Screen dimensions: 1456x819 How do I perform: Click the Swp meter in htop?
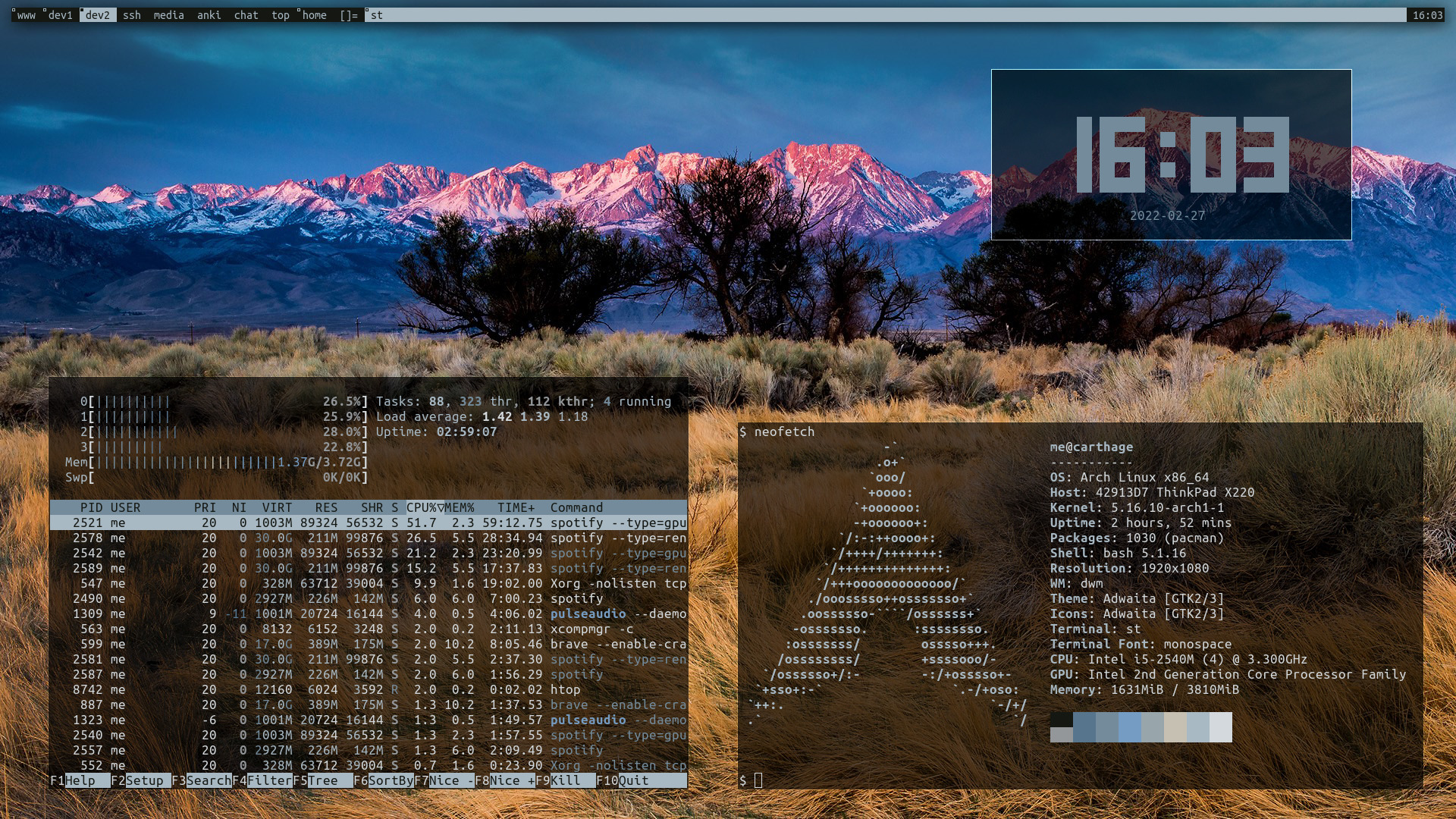(216, 477)
